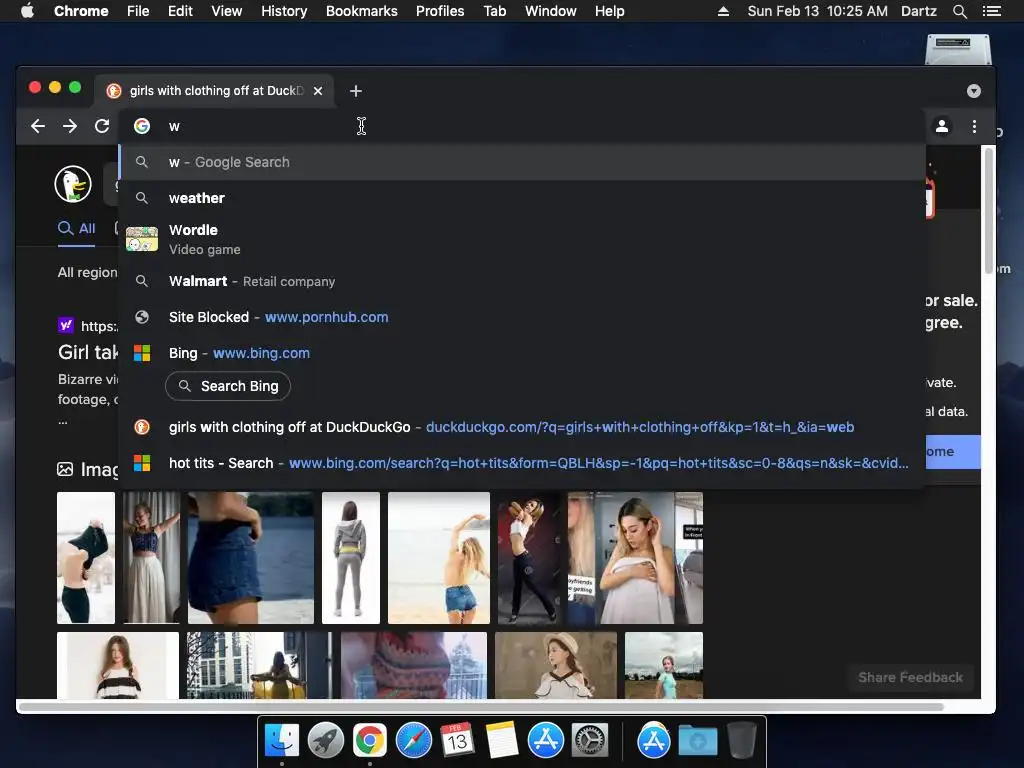Open the Edit menu

[x=180, y=11]
